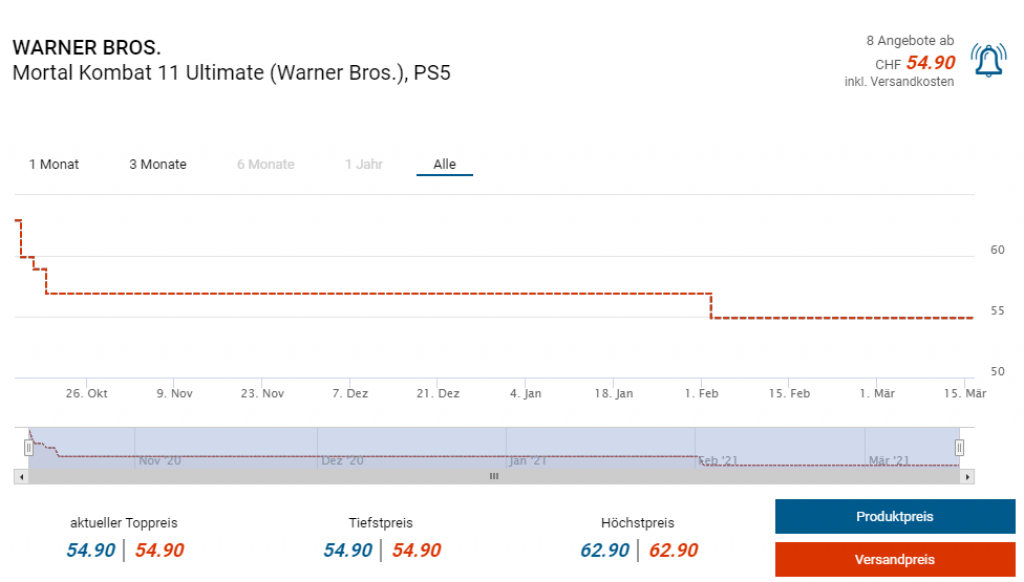
Task: Click the CHF 54.90 offer price
Action: pos(930,63)
